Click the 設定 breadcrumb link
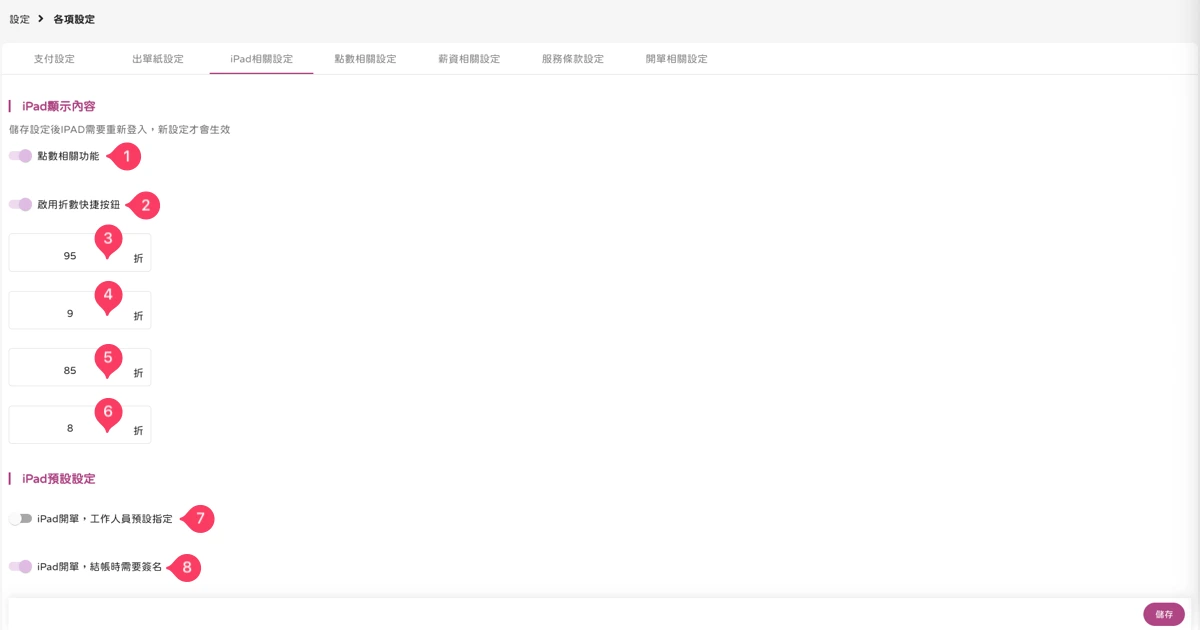Image resolution: width=1200 pixels, height=630 pixels. [x=19, y=19]
